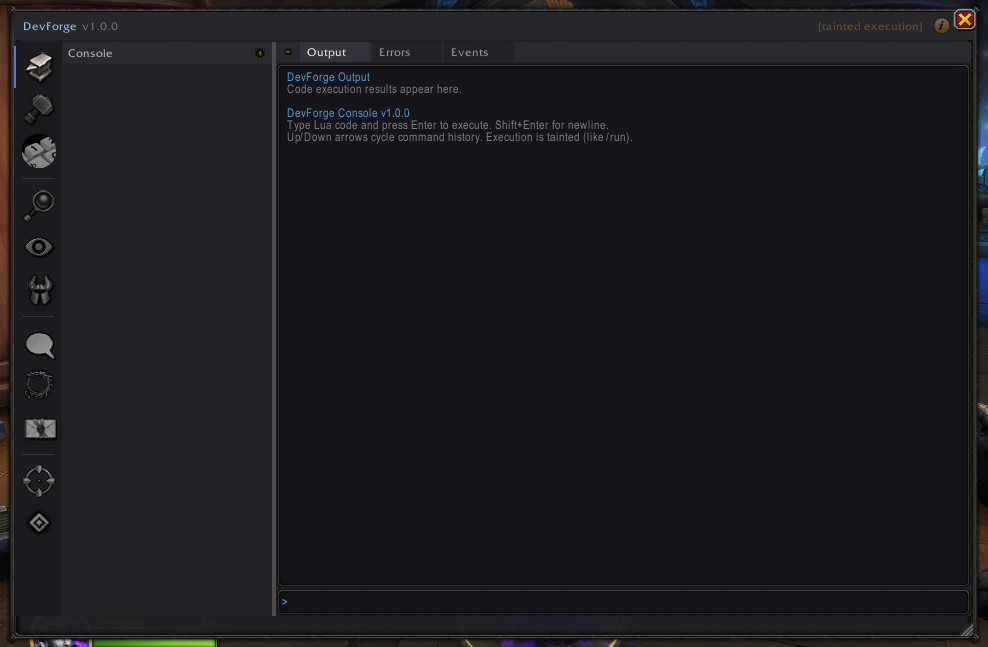Open the eye frame-viewer tool
This screenshot has height=647, width=988.
pyautogui.click(x=38, y=246)
